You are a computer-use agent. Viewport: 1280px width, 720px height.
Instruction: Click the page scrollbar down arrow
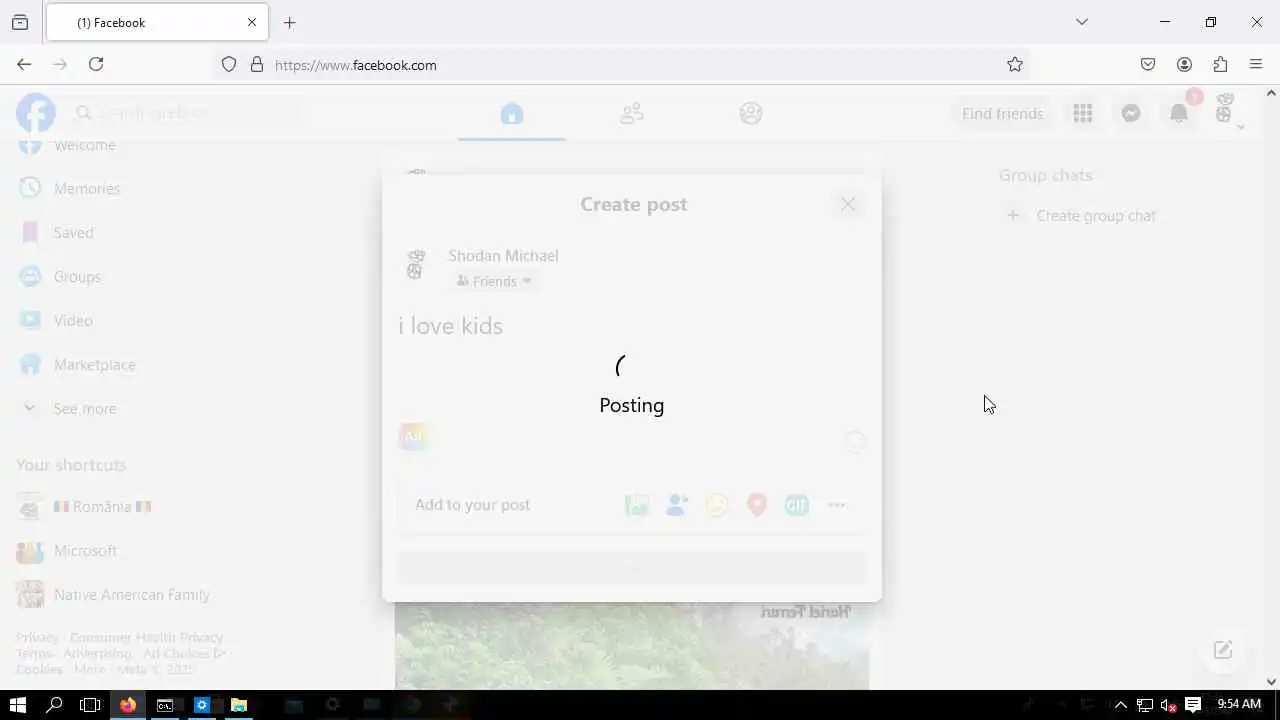1271,682
